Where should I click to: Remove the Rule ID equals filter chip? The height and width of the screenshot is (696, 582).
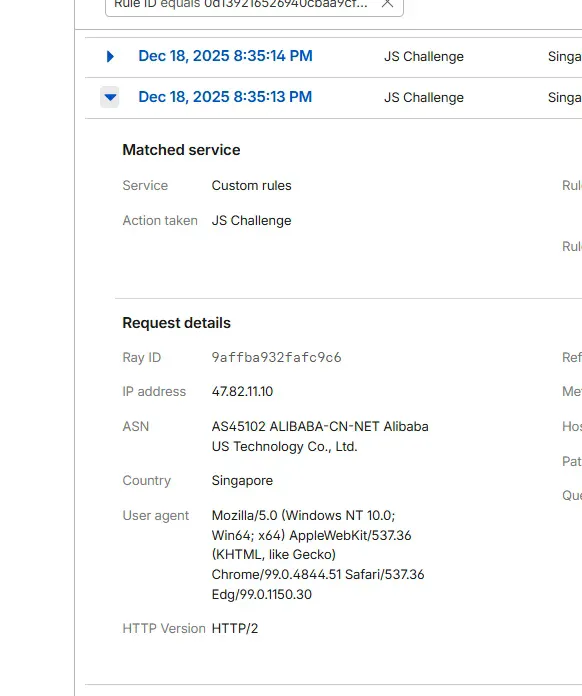[x=387, y=4]
